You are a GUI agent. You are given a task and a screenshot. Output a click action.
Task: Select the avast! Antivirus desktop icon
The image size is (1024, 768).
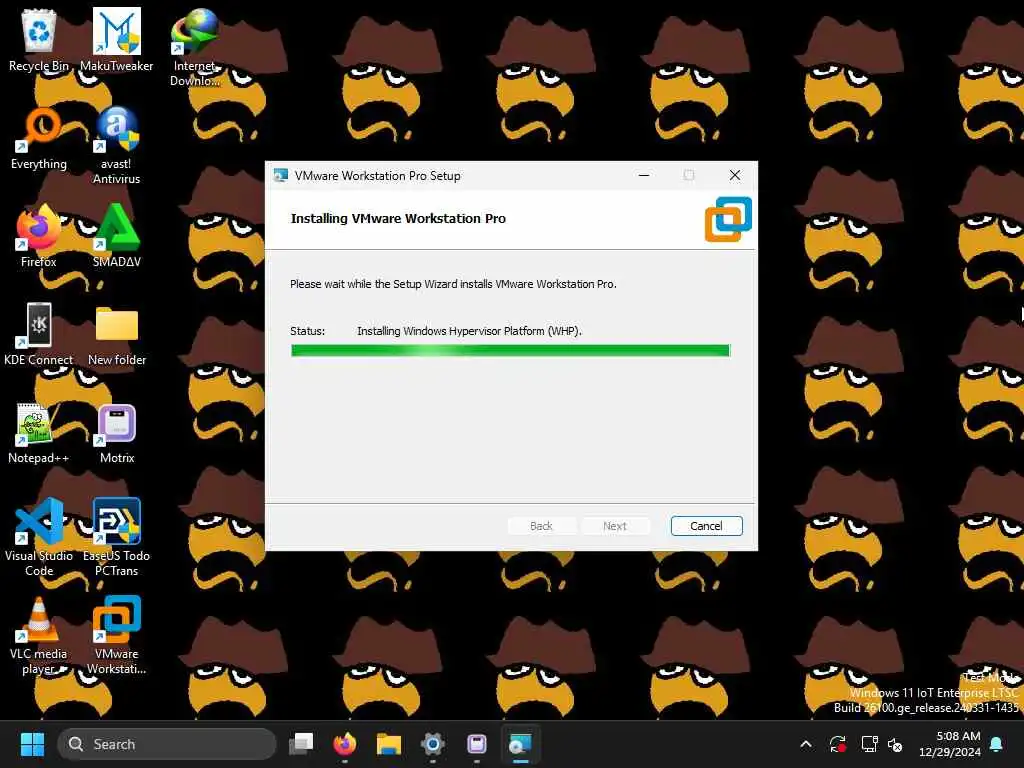click(117, 145)
